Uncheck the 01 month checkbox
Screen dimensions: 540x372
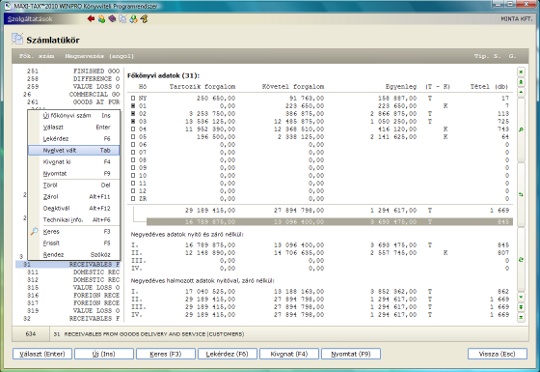click(133, 106)
